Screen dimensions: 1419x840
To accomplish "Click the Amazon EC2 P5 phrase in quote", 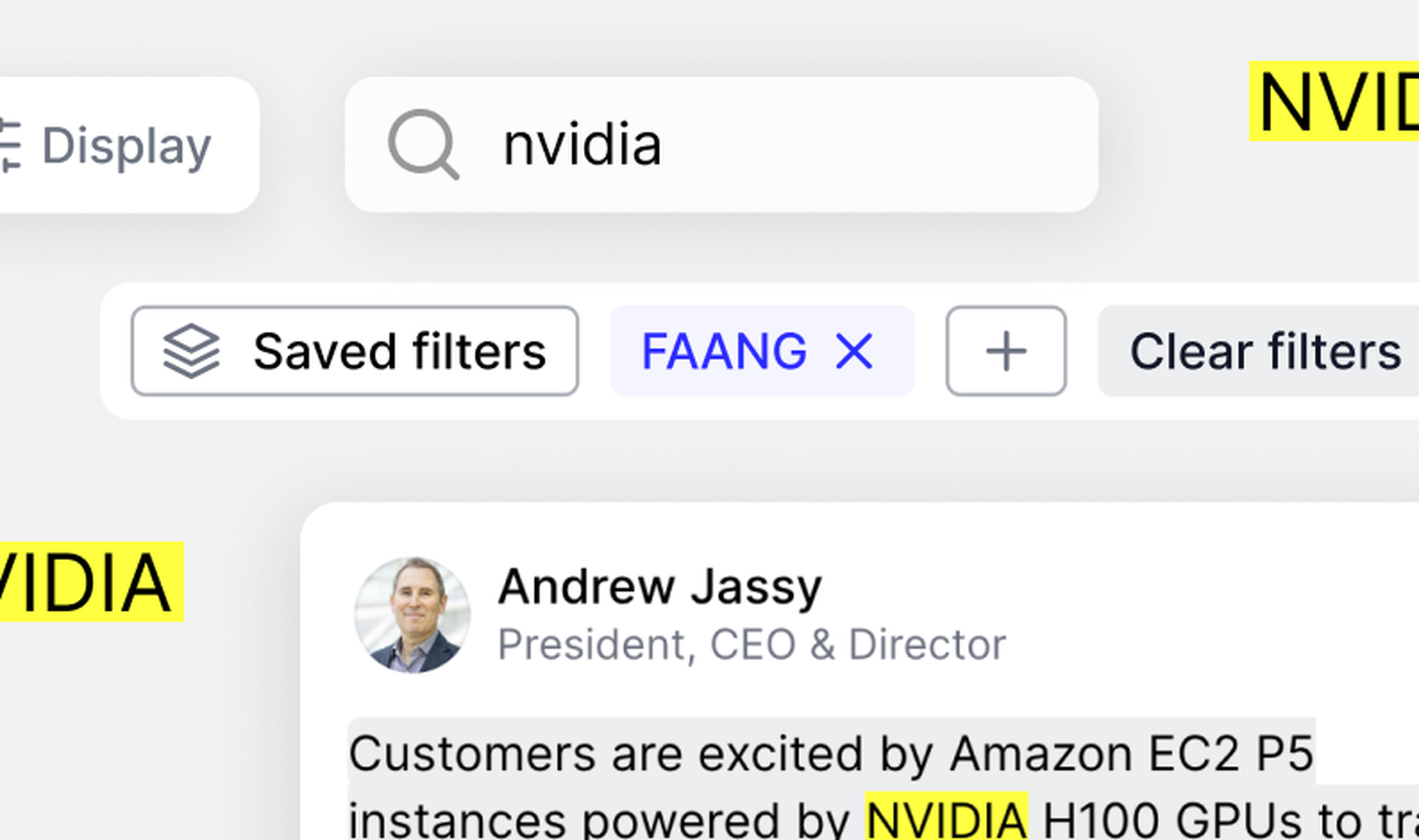I will point(1132,754).
